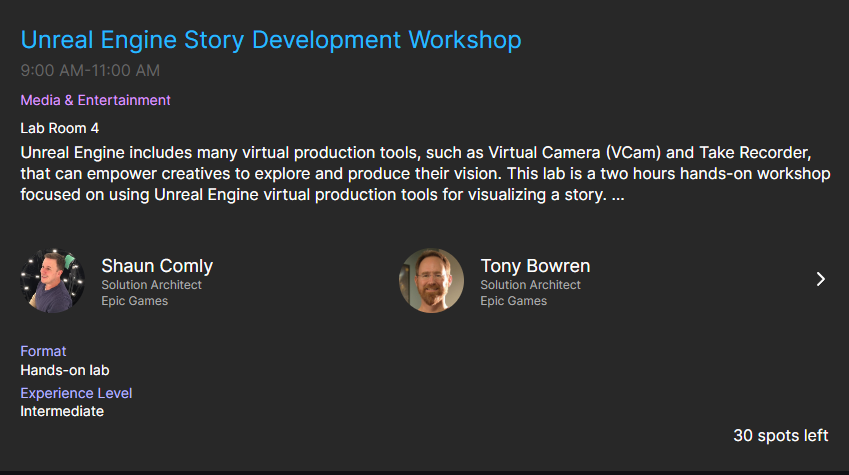This screenshot has height=475, width=849.
Task: Click the Format label
Action: (43, 351)
